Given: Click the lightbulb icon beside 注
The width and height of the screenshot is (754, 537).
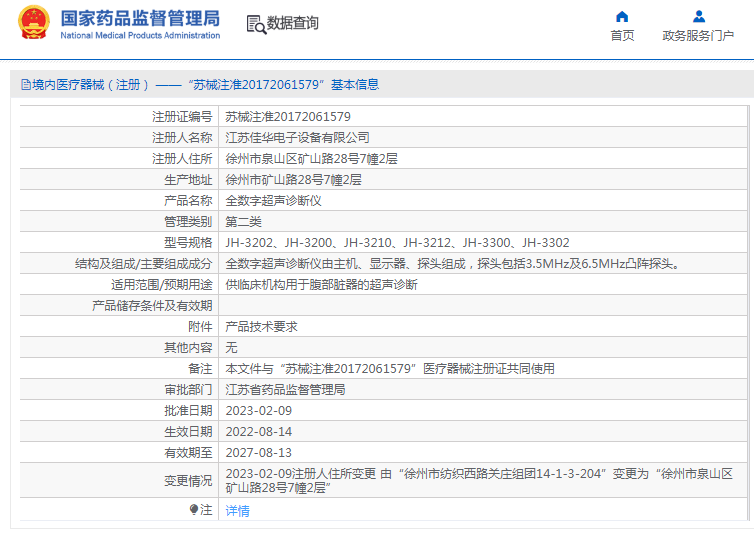Looking at the screenshot, I should click(x=194, y=510).
